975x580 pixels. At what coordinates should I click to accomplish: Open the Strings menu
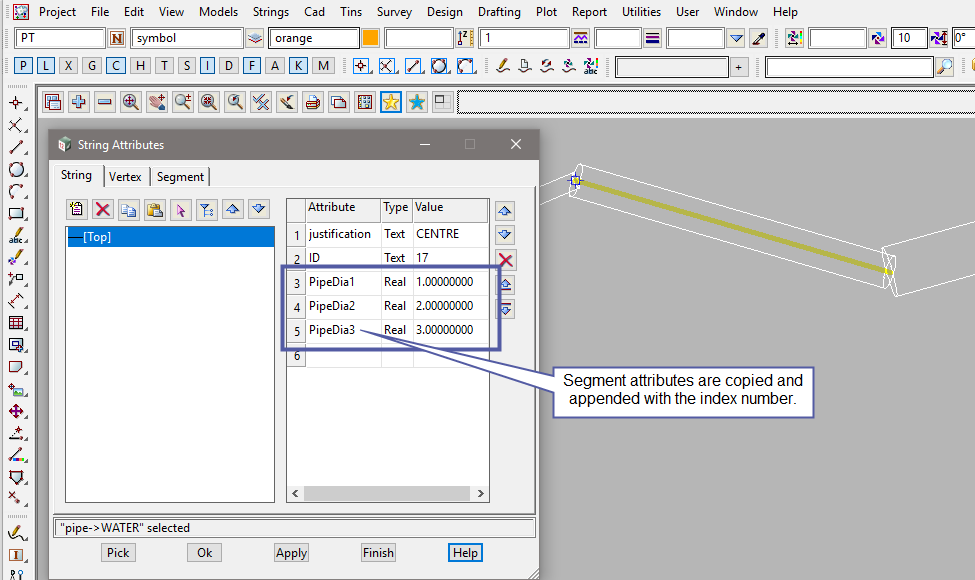tap(270, 12)
